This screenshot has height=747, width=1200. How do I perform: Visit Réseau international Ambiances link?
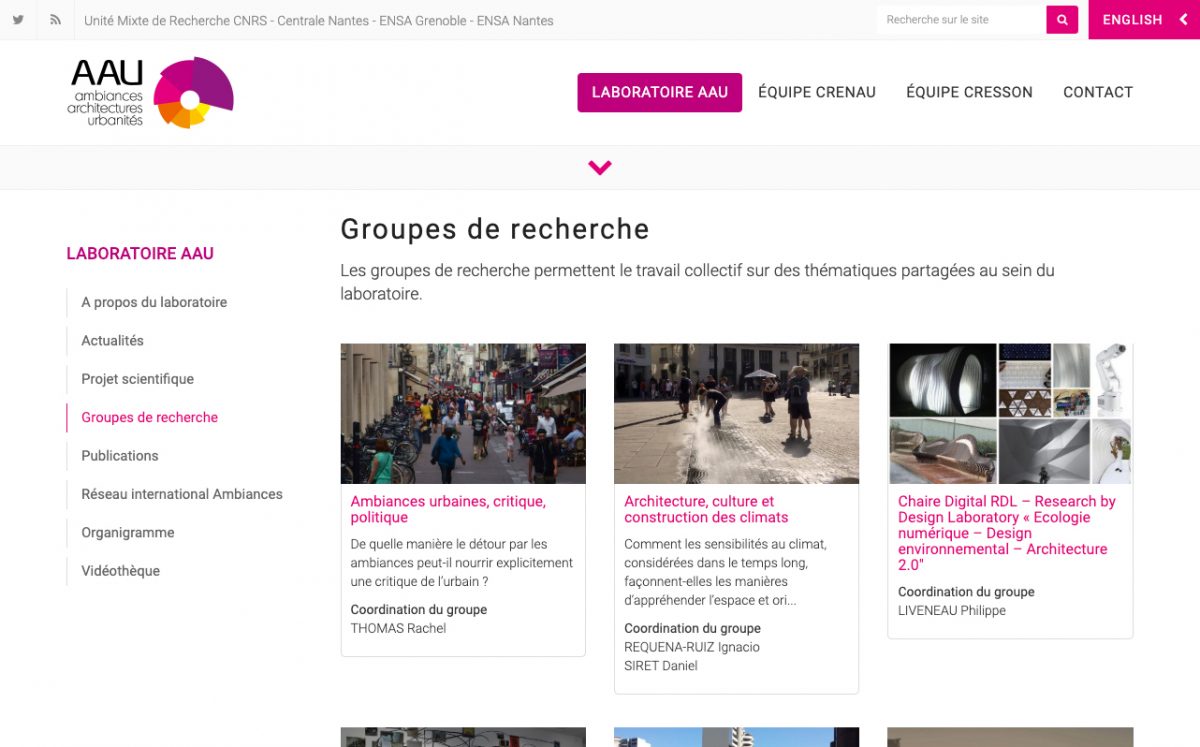coord(182,494)
